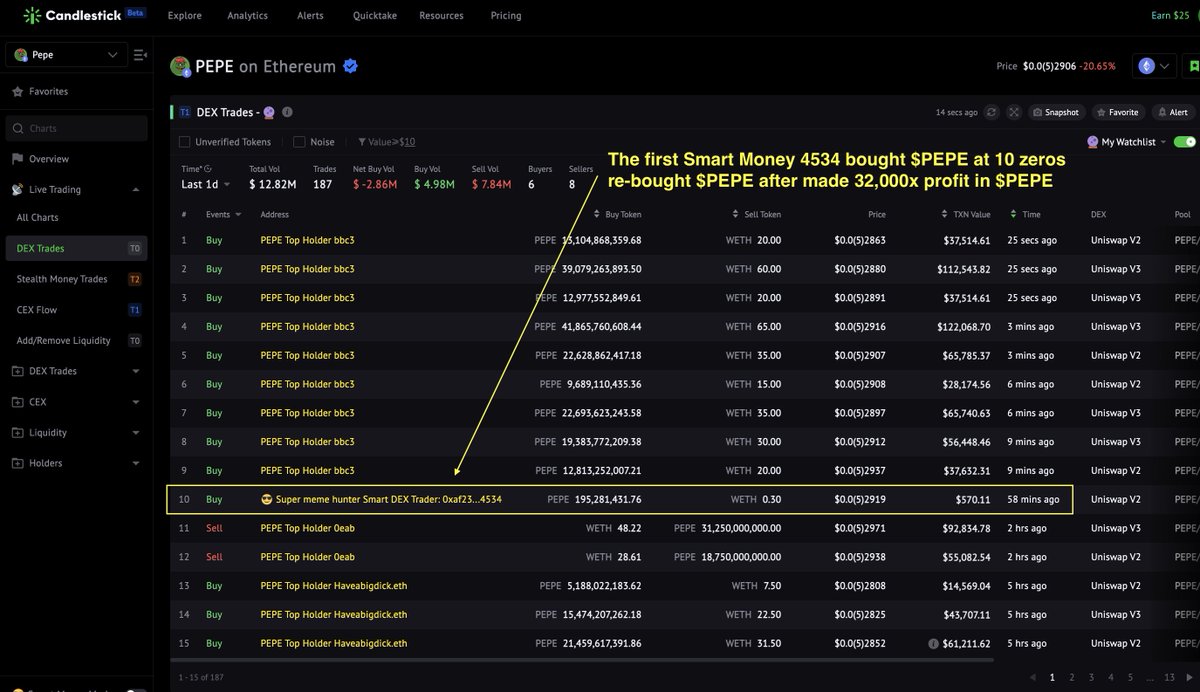The height and width of the screenshot is (692, 1200).
Task: Click the info icon next to the DEX Trades title
Action: point(287,112)
